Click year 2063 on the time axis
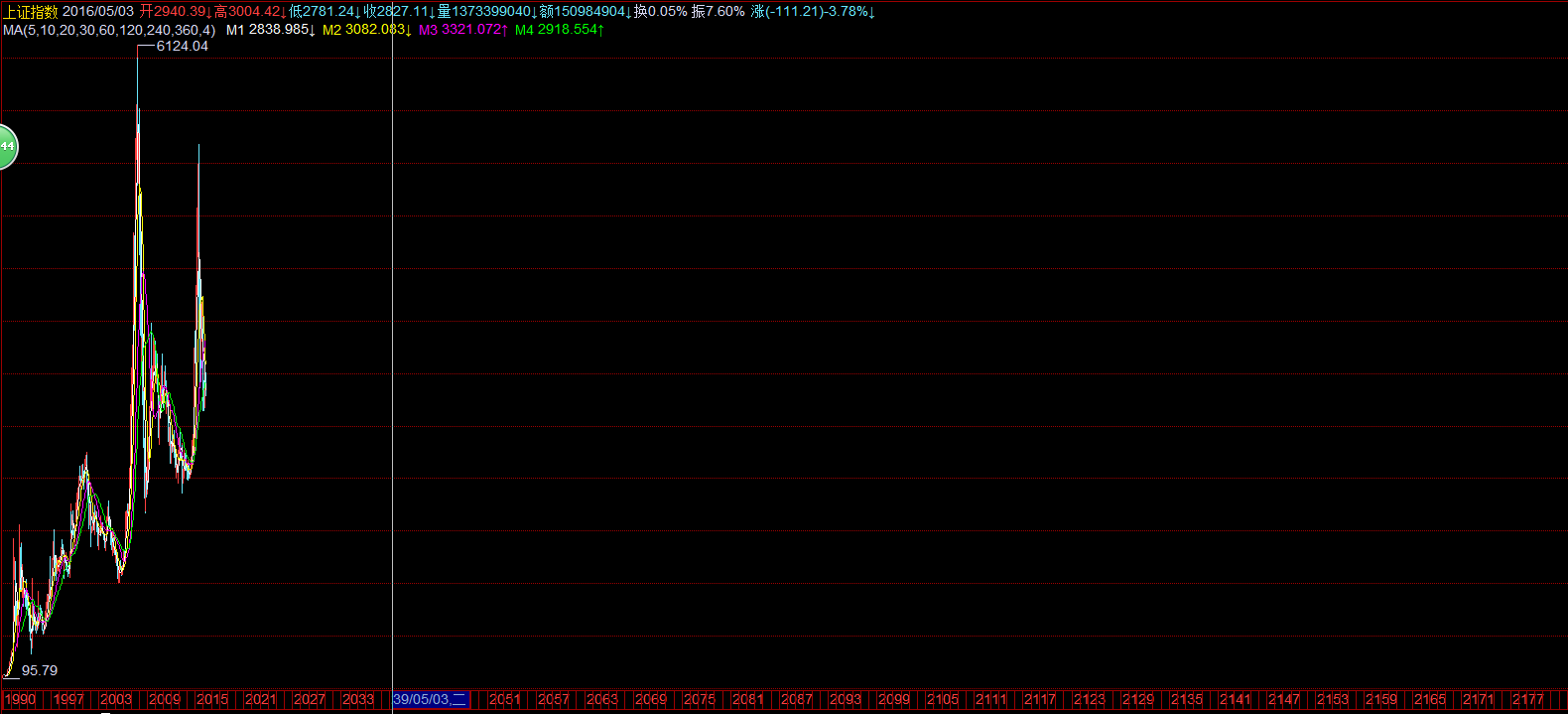This screenshot has height=714, width=1568. click(601, 699)
